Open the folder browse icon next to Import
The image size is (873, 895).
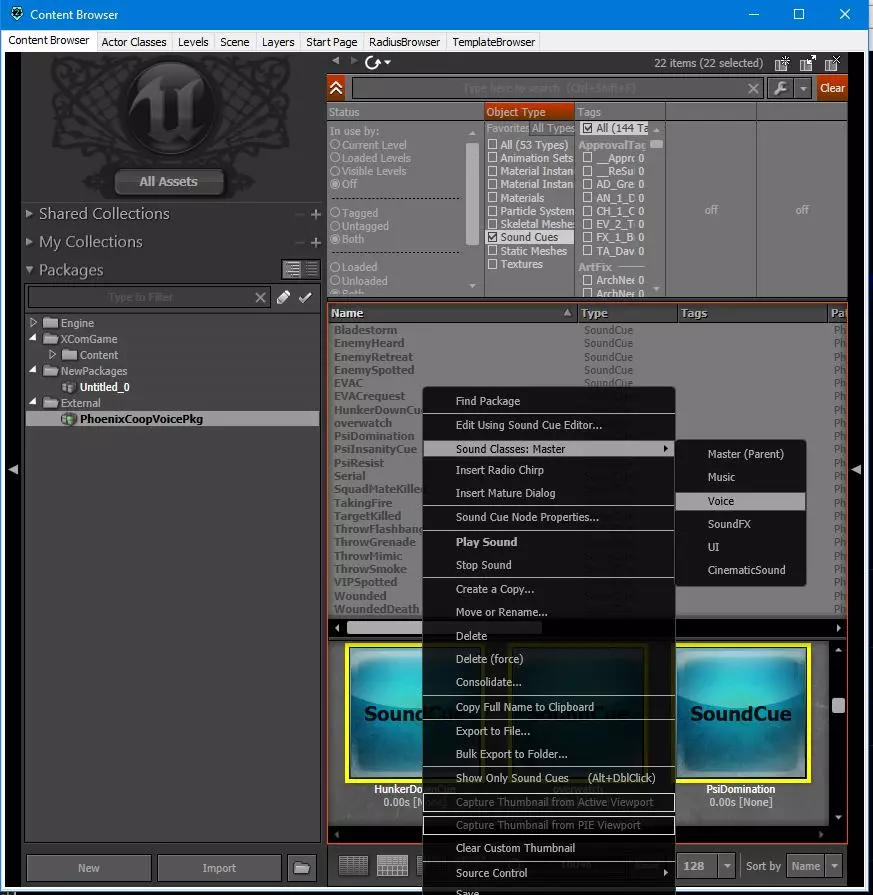302,868
